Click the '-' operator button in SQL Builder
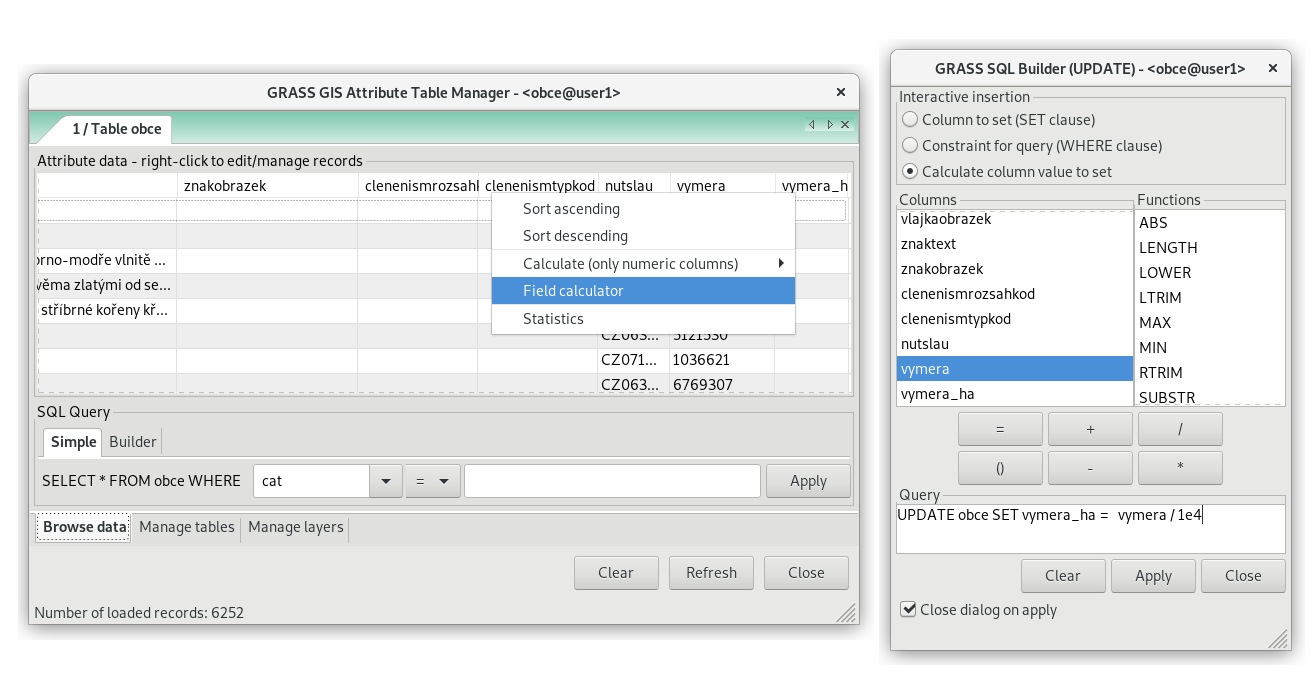1316x700 pixels. (1090, 467)
